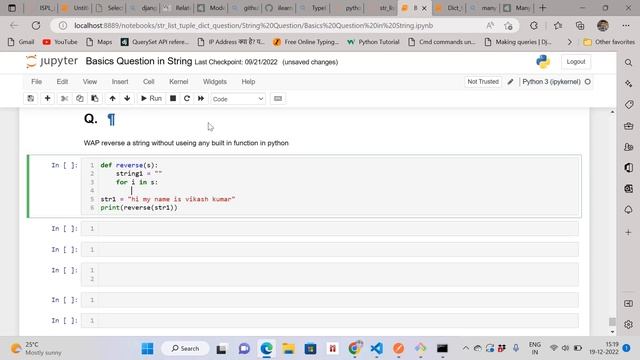This screenshot has height=360, width=640.
Task: Insert cell below with the plus icon
Action: coord(47,98)
